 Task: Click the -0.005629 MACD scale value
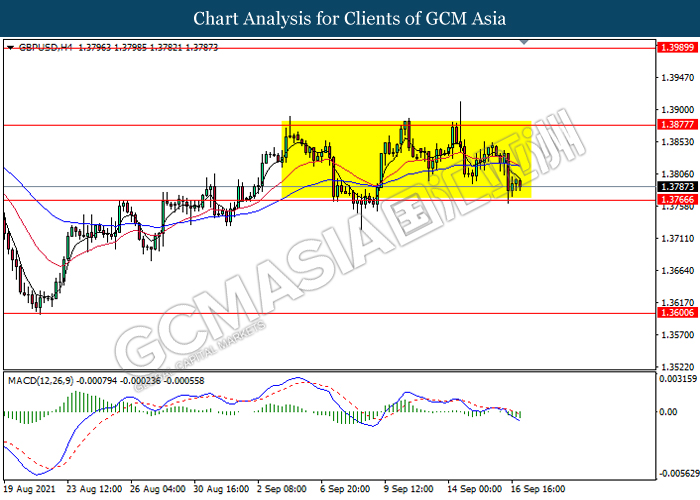pyautogui.click(x=679, y=473)
